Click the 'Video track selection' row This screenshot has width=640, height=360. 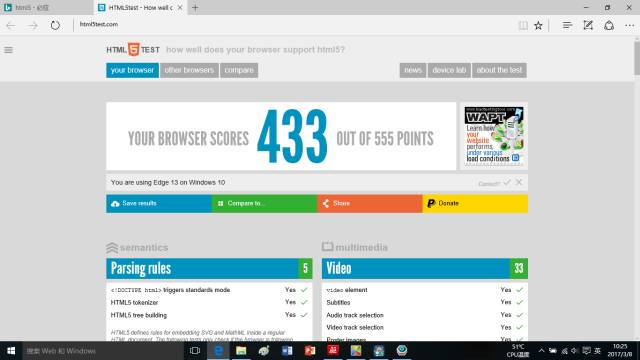tap(425, 327)
